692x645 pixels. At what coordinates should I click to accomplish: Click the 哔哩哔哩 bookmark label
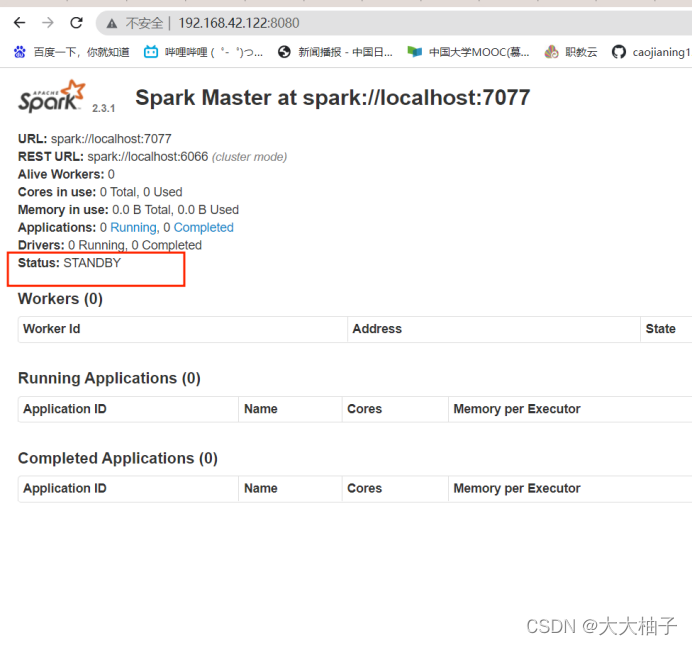214,52
